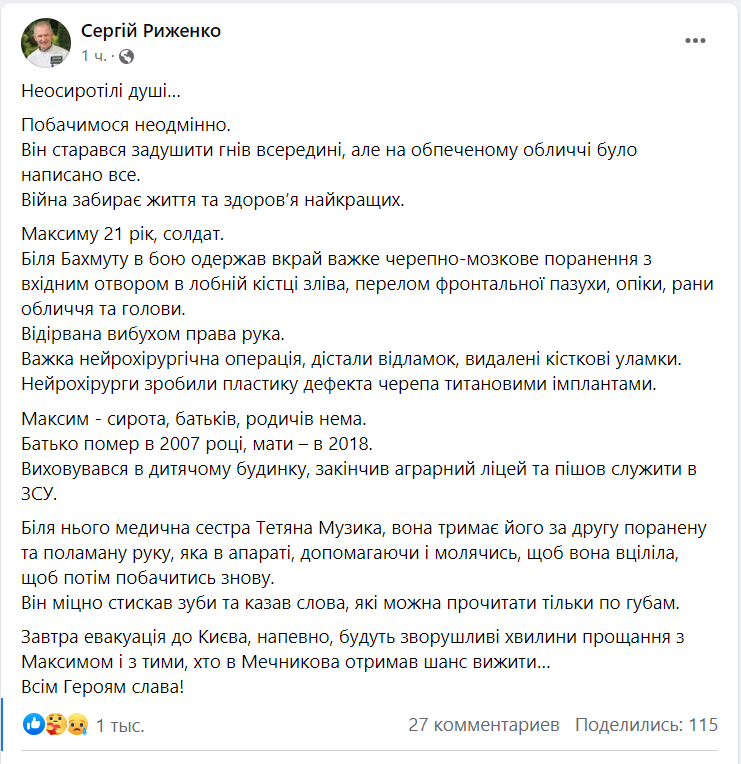Click the 'Війна забирає життя' sentence
This screenshot has width=741, height=764.
point(213,198)
